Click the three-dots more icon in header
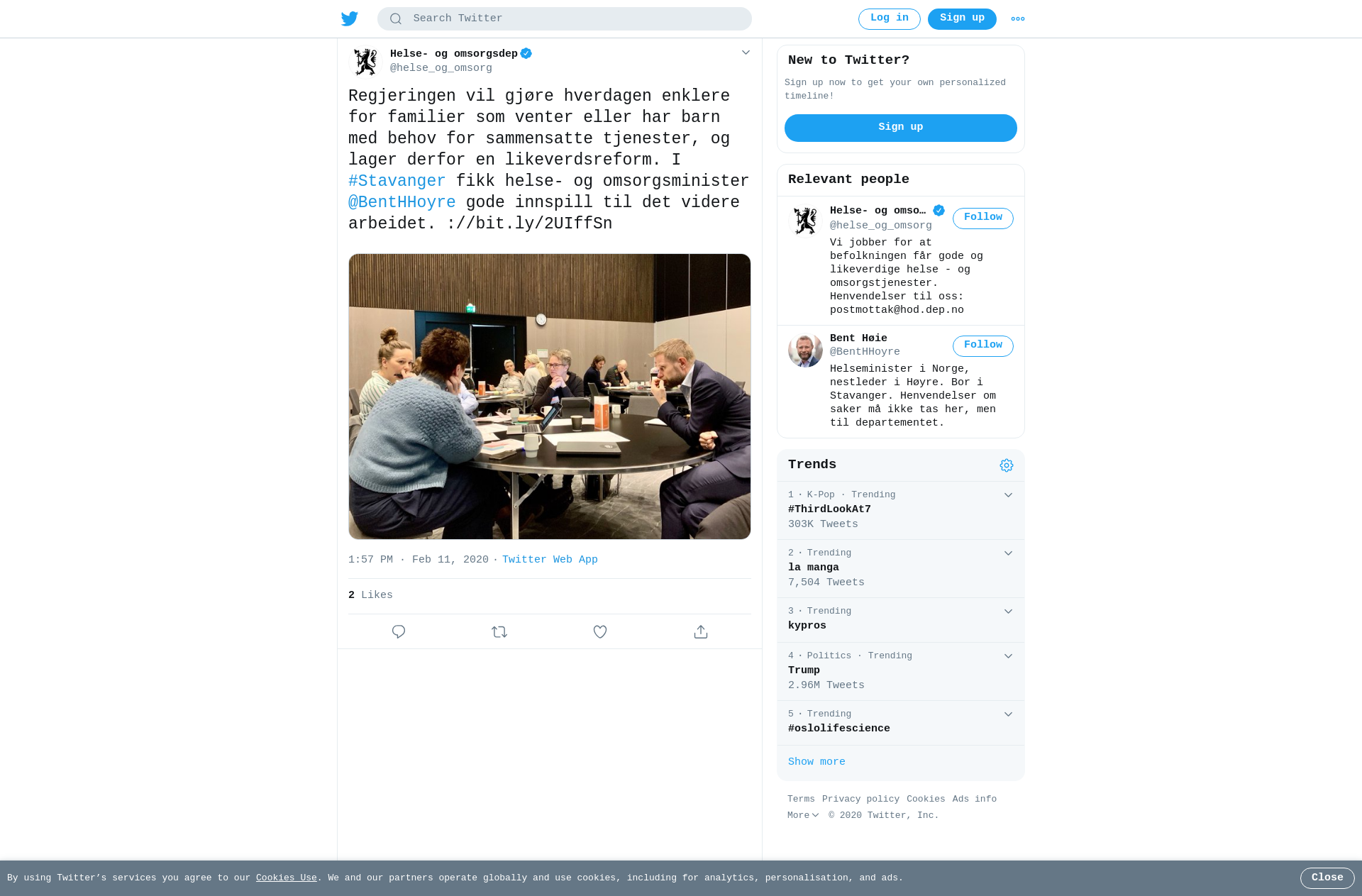The image size is (1362, 896). click(1018, 19)
